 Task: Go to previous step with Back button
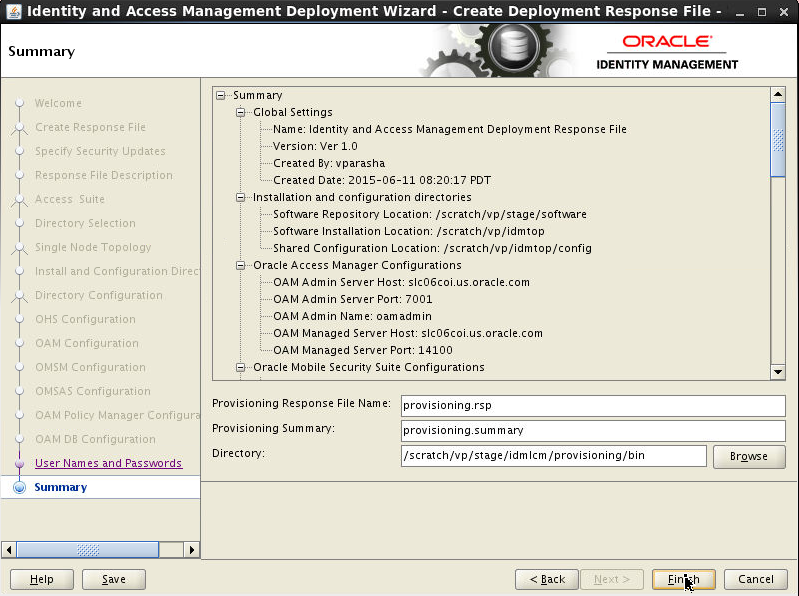pyautogui.click(x=547, y=579)
